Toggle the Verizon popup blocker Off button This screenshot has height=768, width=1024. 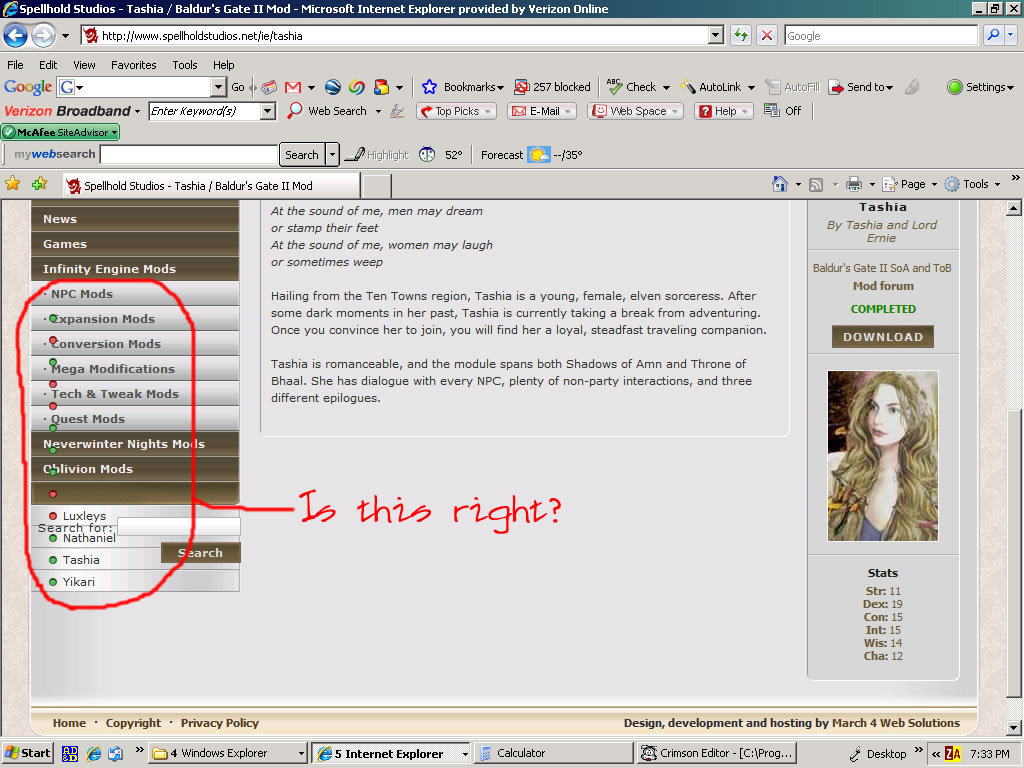pyautogui.click(x=782, y=111)
